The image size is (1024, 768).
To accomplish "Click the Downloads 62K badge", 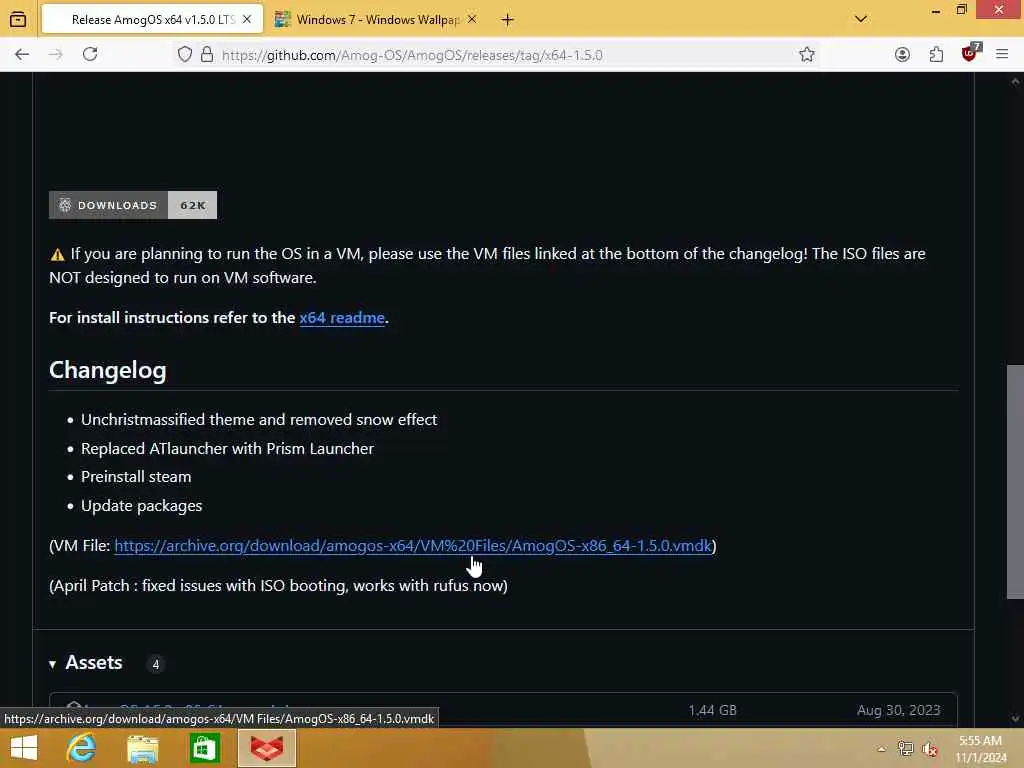I will click(133, 205).
